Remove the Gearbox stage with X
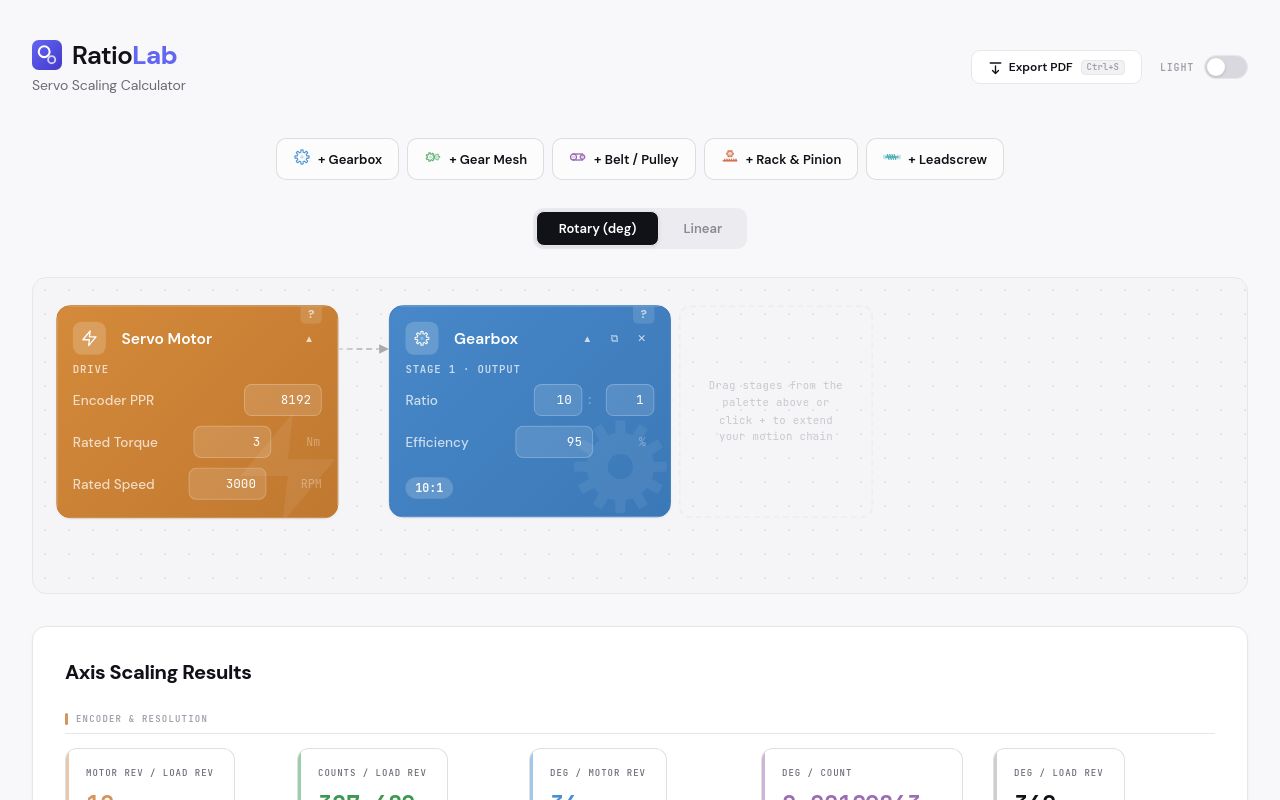Viewport: 1280px width, 800px height. 642,339
